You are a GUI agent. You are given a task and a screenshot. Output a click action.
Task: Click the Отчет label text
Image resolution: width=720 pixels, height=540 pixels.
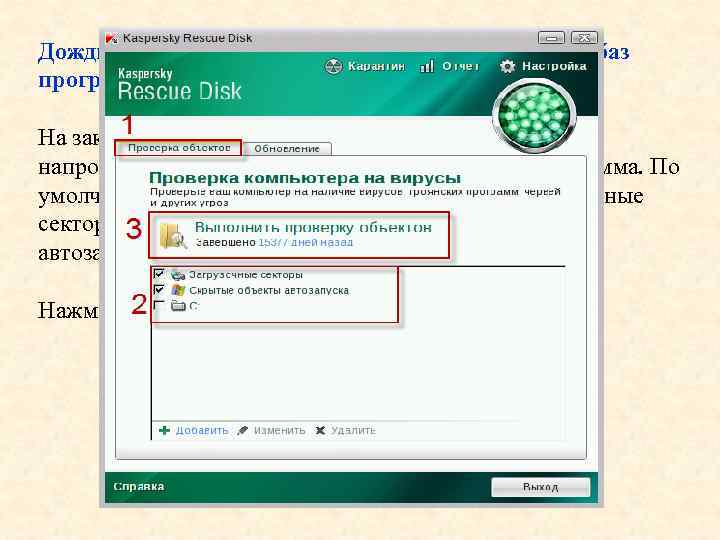[x=460, y=66]
